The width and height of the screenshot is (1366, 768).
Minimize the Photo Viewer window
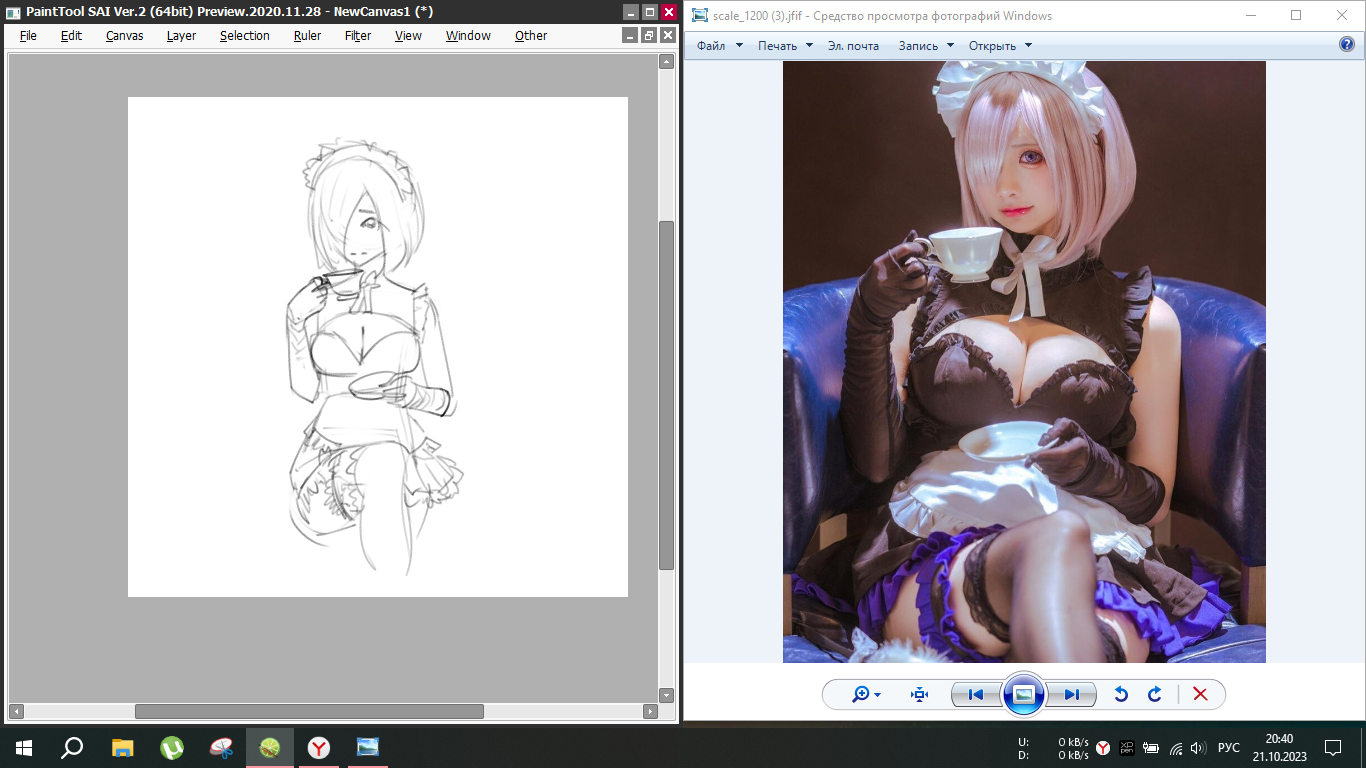[x=1250, y=15]
